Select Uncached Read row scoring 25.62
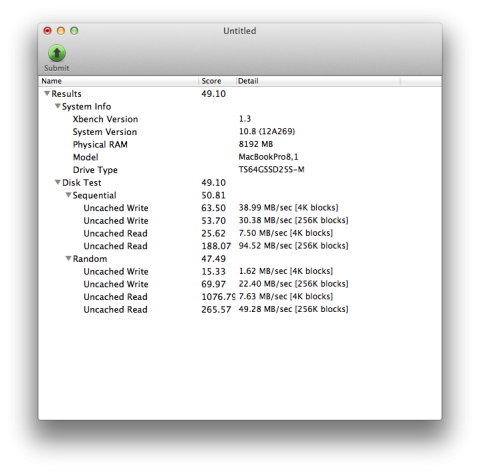The width and height of the screenshot is (480, 473). (x=240, y=233)
